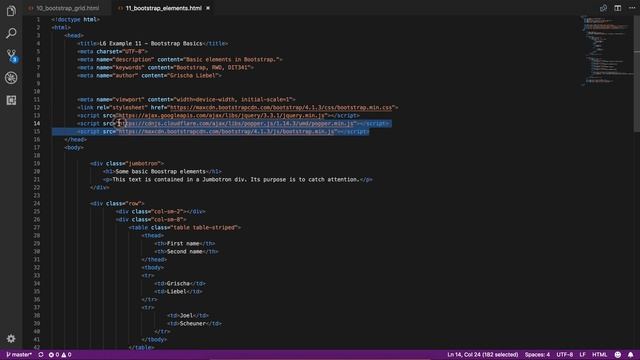The height and width of the screenshot is (360, 640).
Task: Follow the popper.min.js cloudflare URL
Action: [x=237, y=123]
